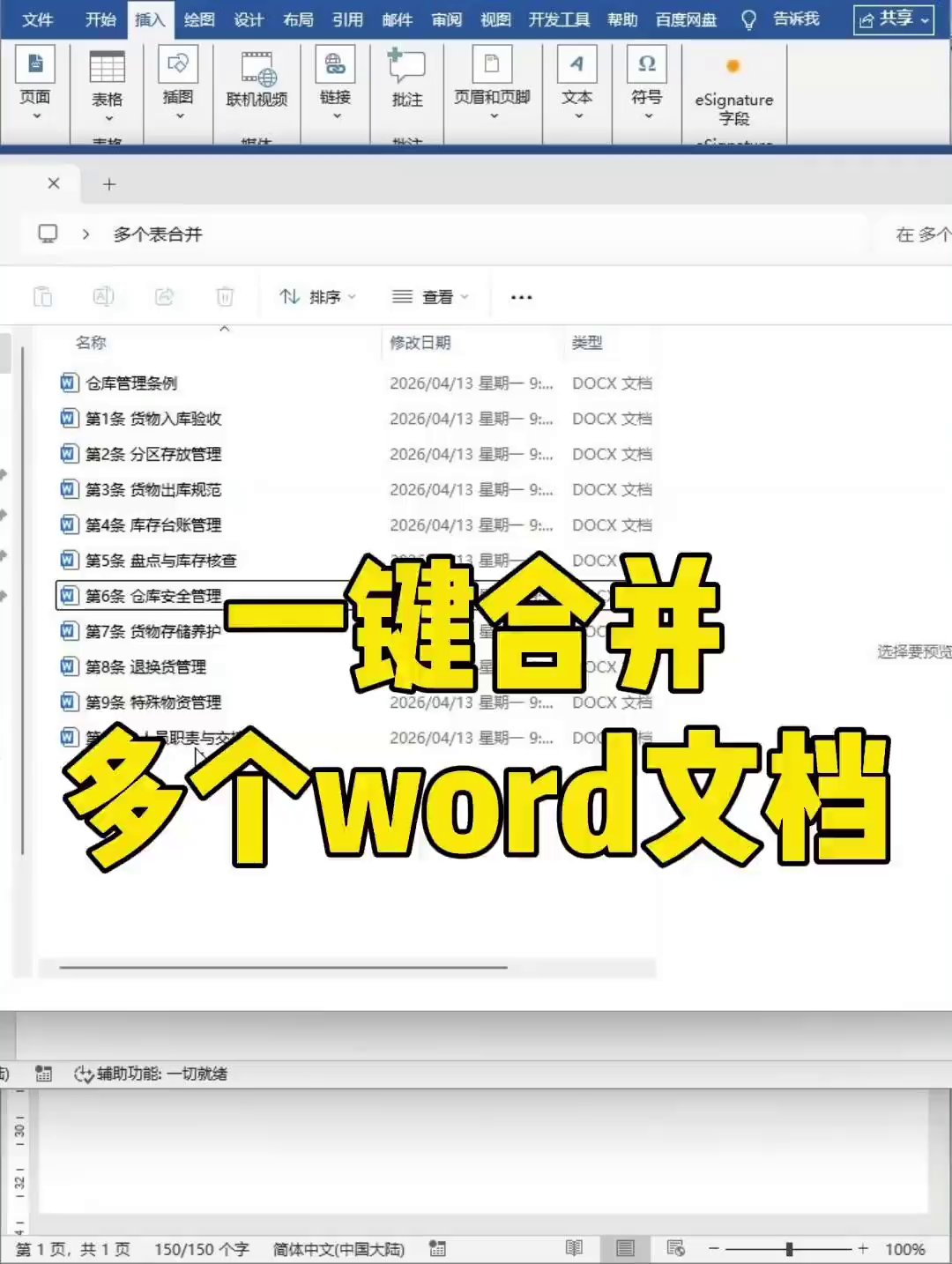952x1264 pixels.
Task: Click the 类型 column header
Action: tap(587, 343)
